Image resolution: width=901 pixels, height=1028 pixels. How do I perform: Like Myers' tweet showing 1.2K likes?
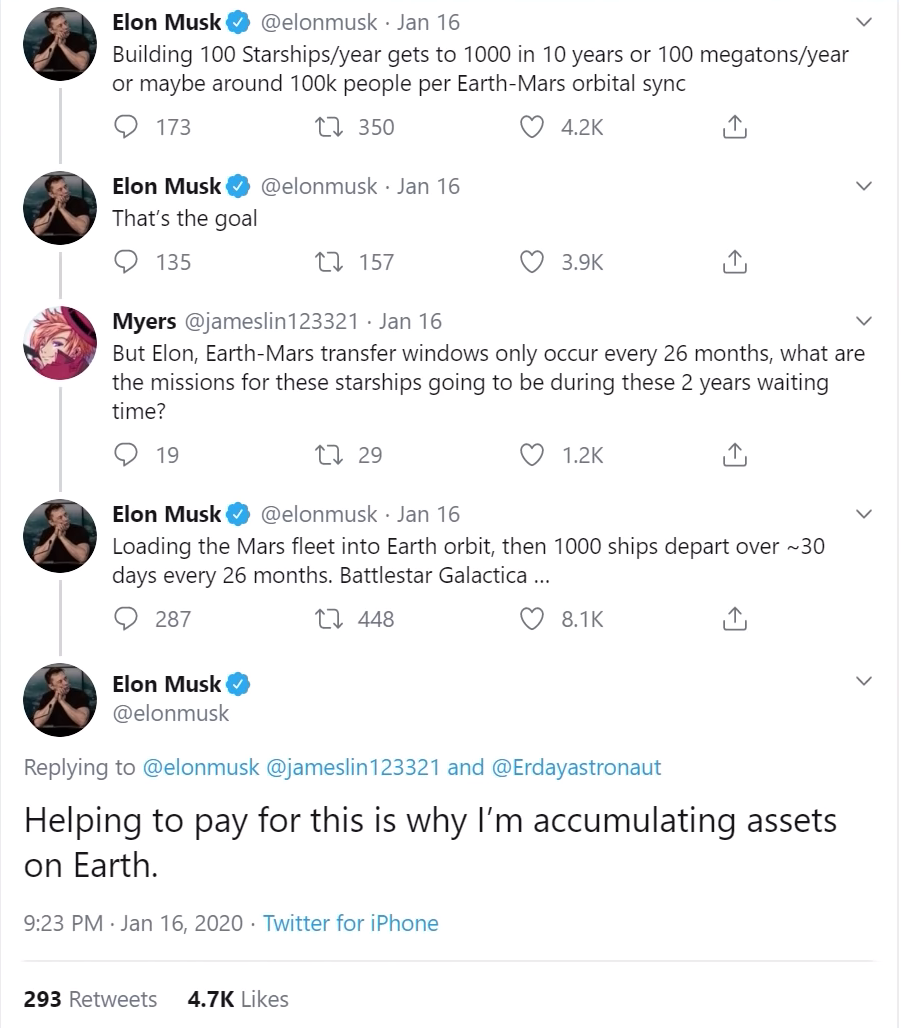[534, 455]
